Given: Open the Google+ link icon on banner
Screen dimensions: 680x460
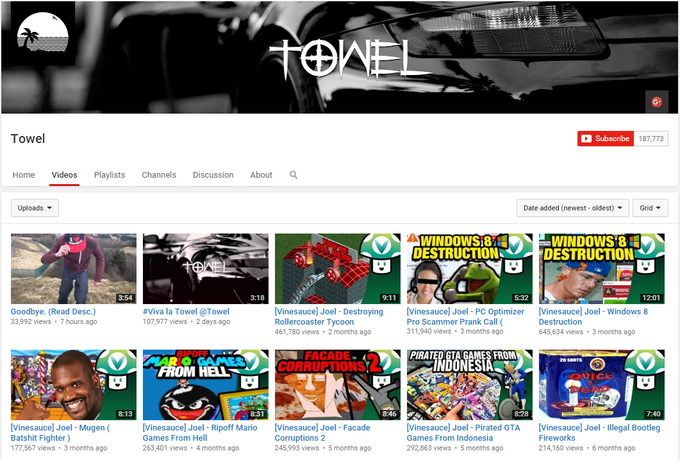Looking at the screenshot, I should tap(657, 102).
